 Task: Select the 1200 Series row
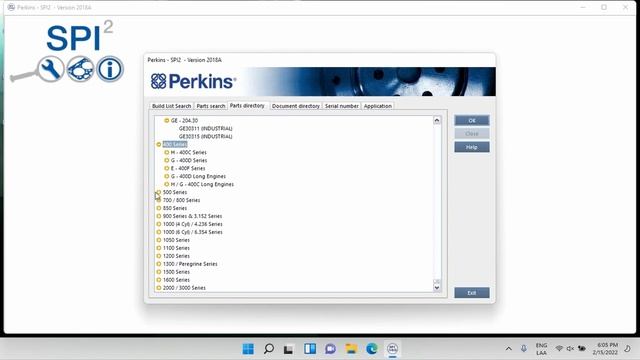176,256
